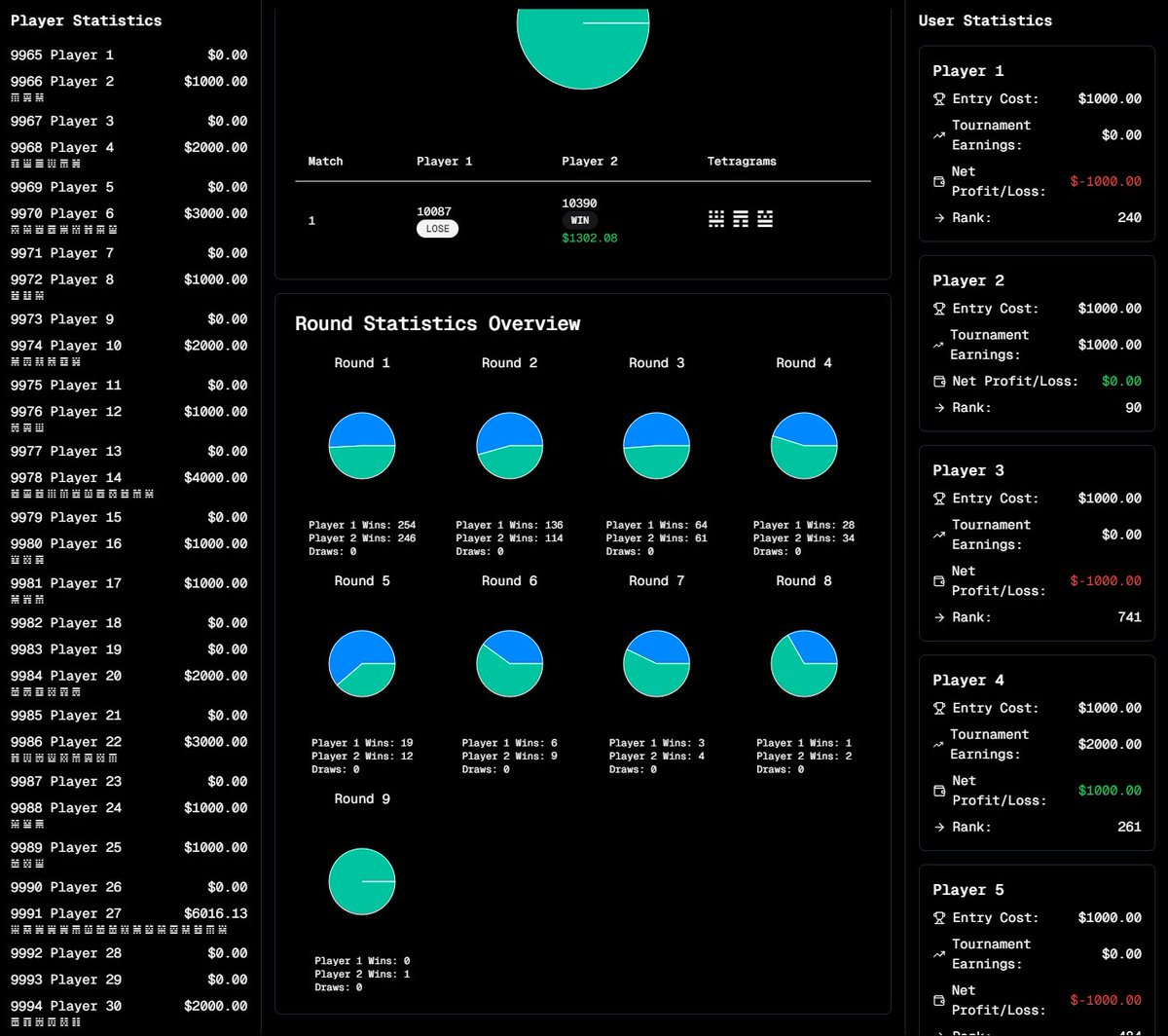Click the LOSE badge under player 10087
Image resolution: width=1168 pixels, height=1036 pixels.
437,229
